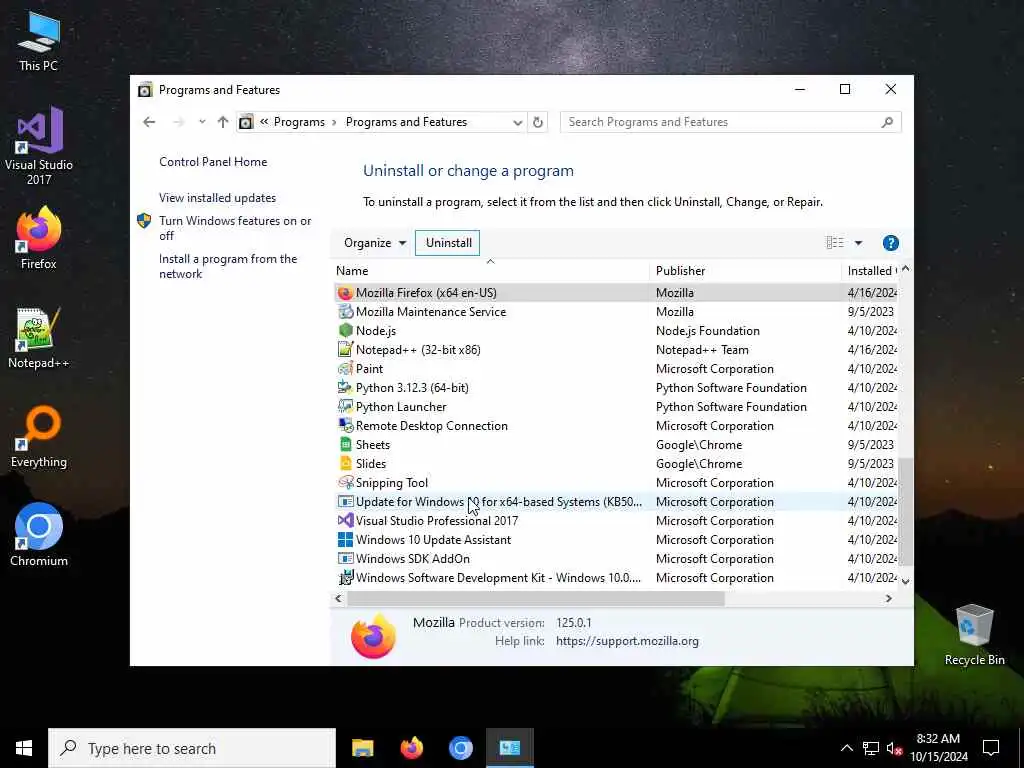Click the Node.js Foundation publisher cell
Image resolution: width=1024 pixels, height=768 pixels.
click(707, 330)
